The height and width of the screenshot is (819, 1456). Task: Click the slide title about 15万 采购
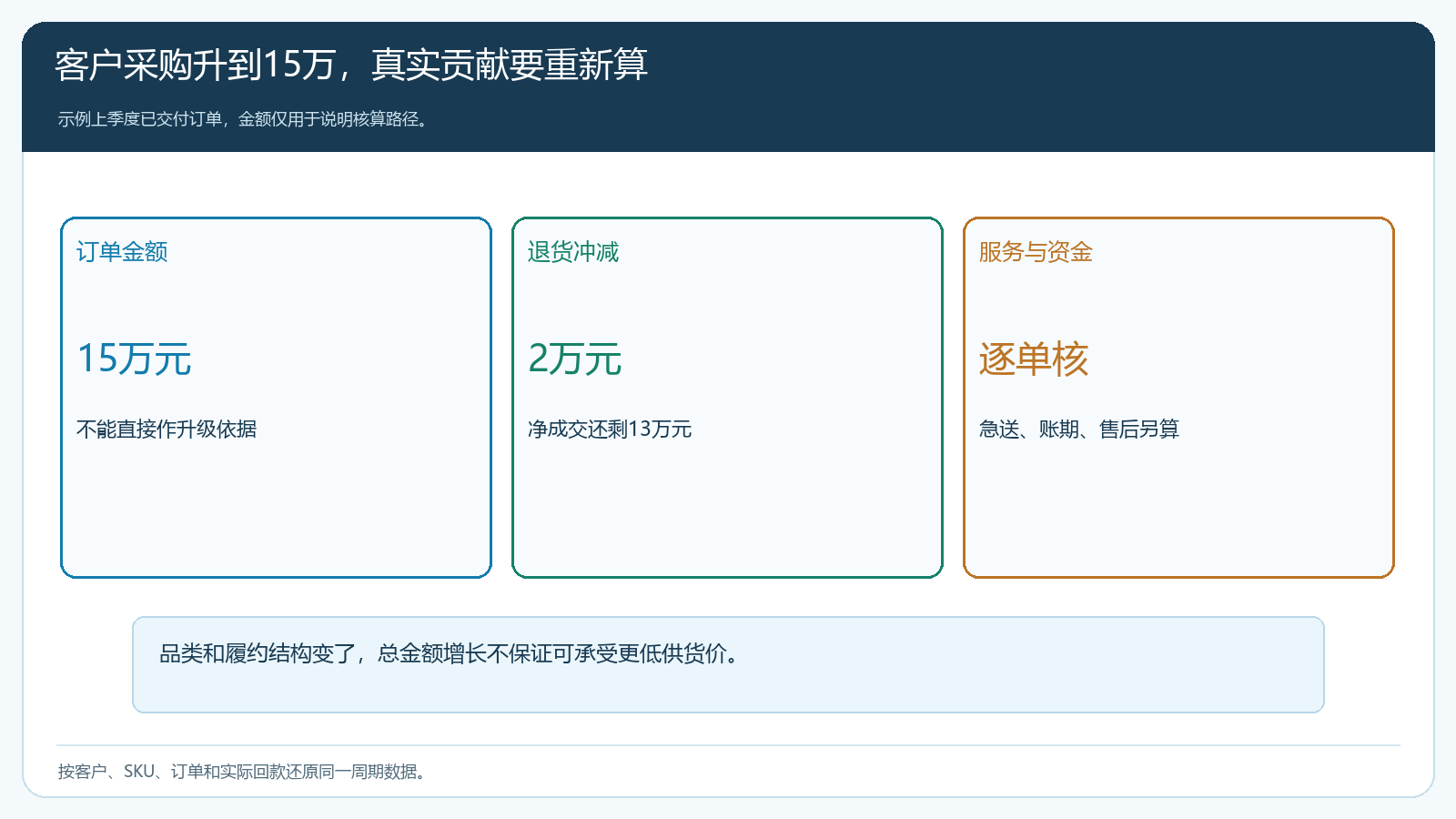click(x=350, y=65)
